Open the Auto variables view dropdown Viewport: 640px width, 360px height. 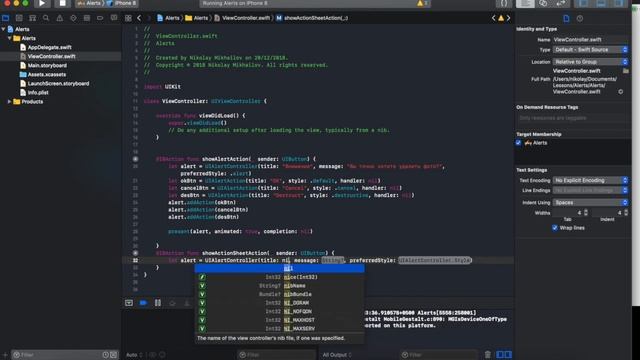click(133, 355)
